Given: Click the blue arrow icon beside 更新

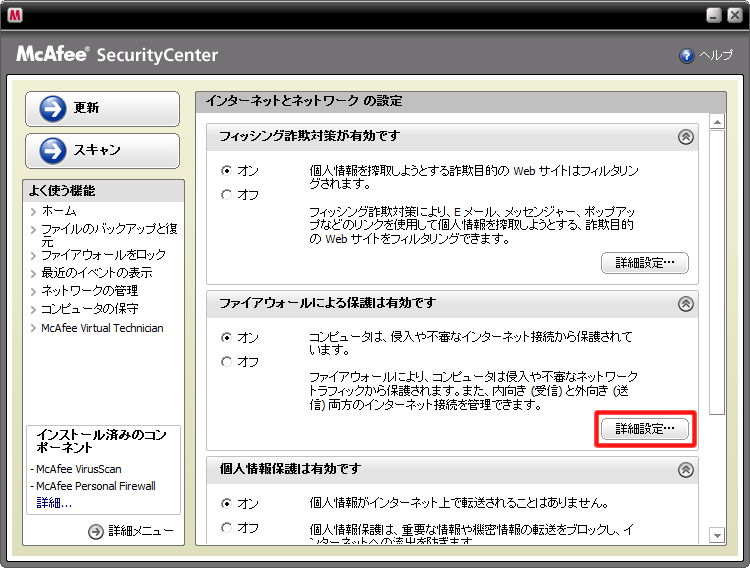Looking at the screenshot, I should point(52,109).
